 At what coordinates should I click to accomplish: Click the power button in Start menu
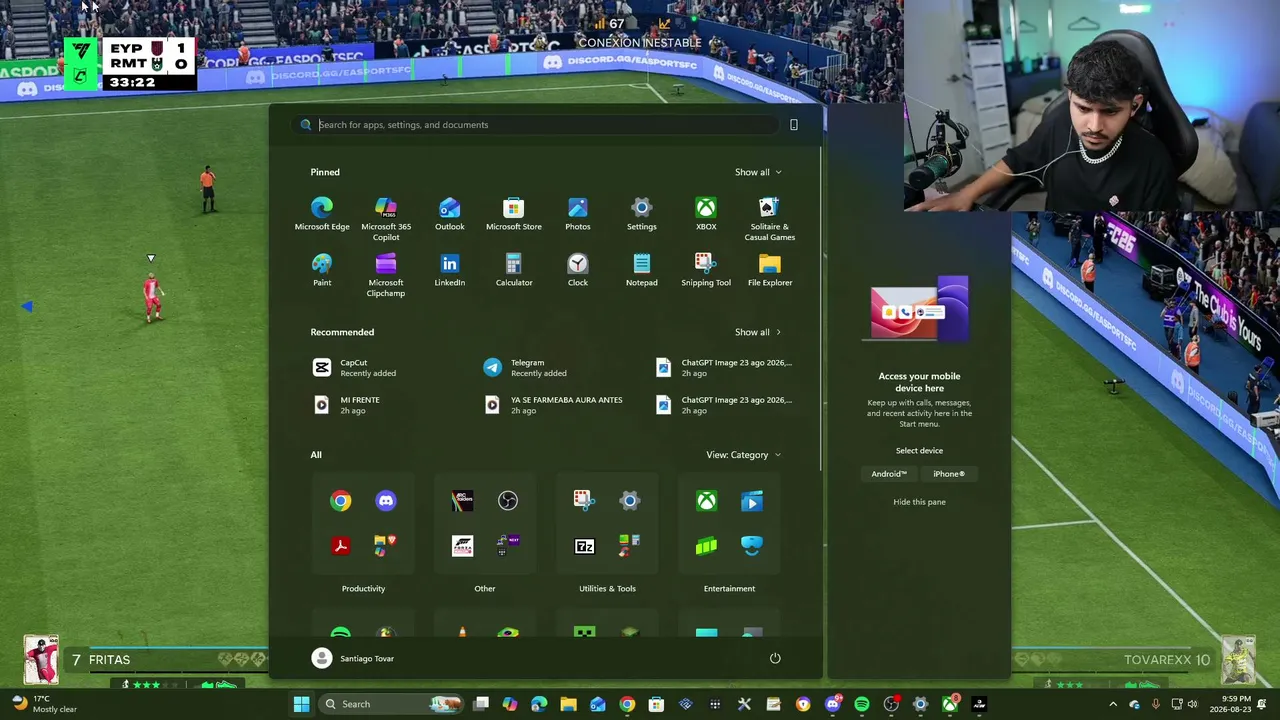pyautogui.click(x=775, y=658)
